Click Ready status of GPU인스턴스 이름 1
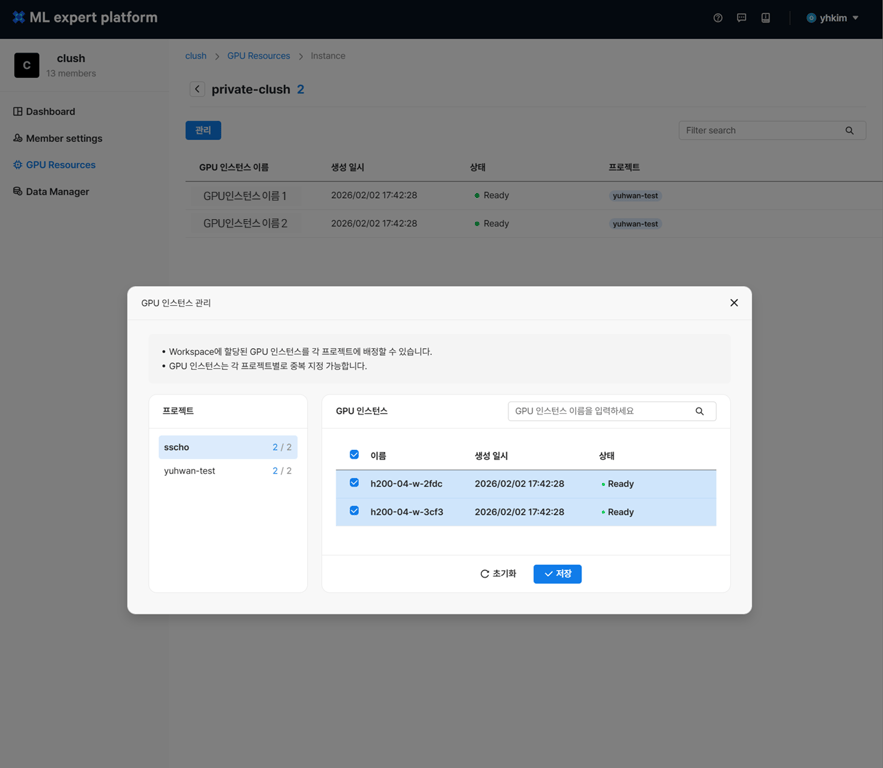Image resolution: width=883 pixels, height=768 pixels. (x=492, y=195)
